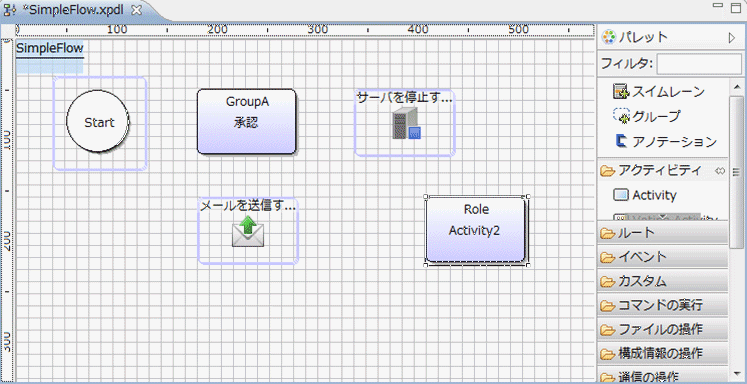
Task: Expand the ファイルの操作 drawer
Action: coord(662,329)
